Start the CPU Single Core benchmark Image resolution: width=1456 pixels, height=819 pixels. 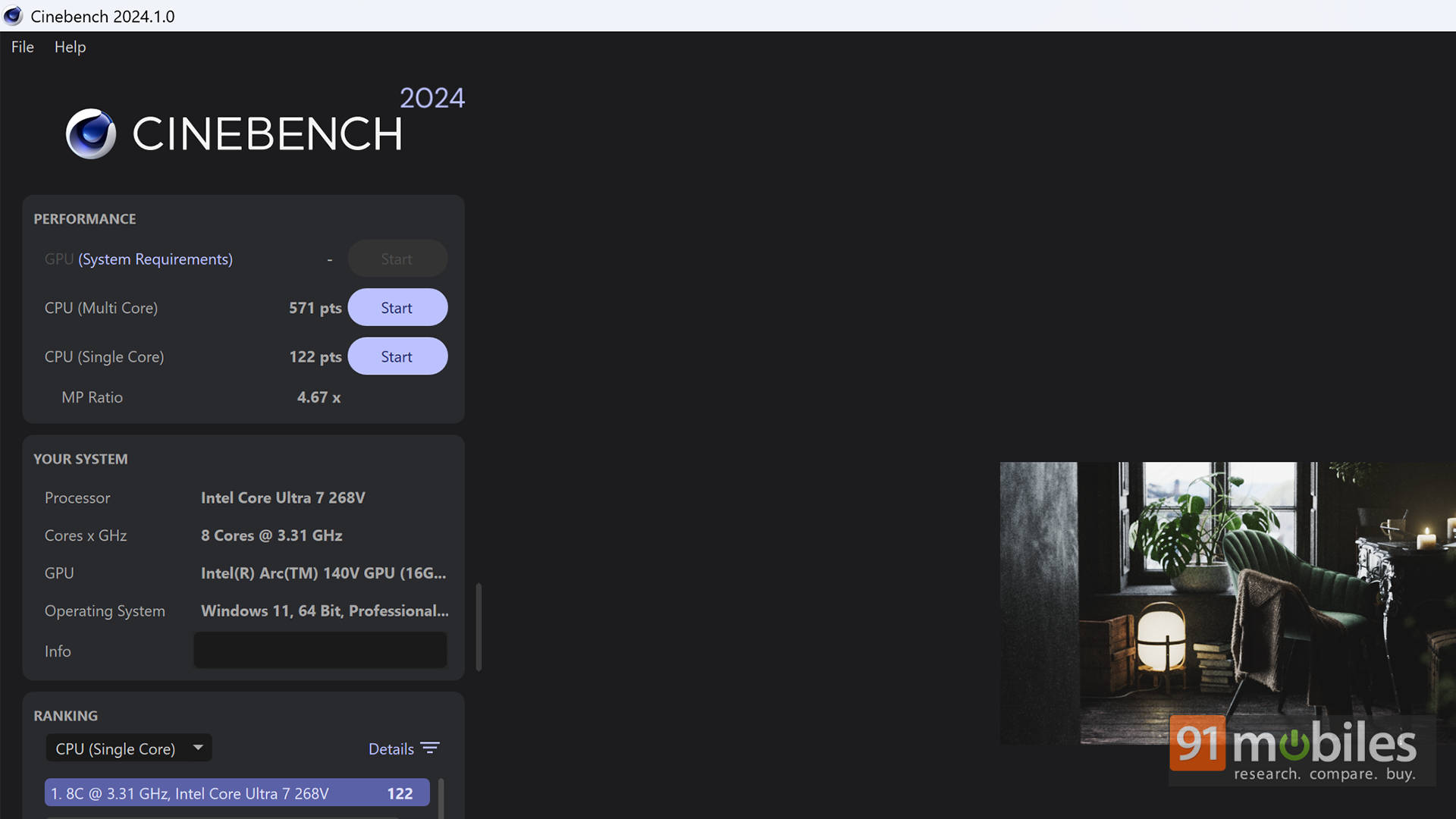click(397, 356)
